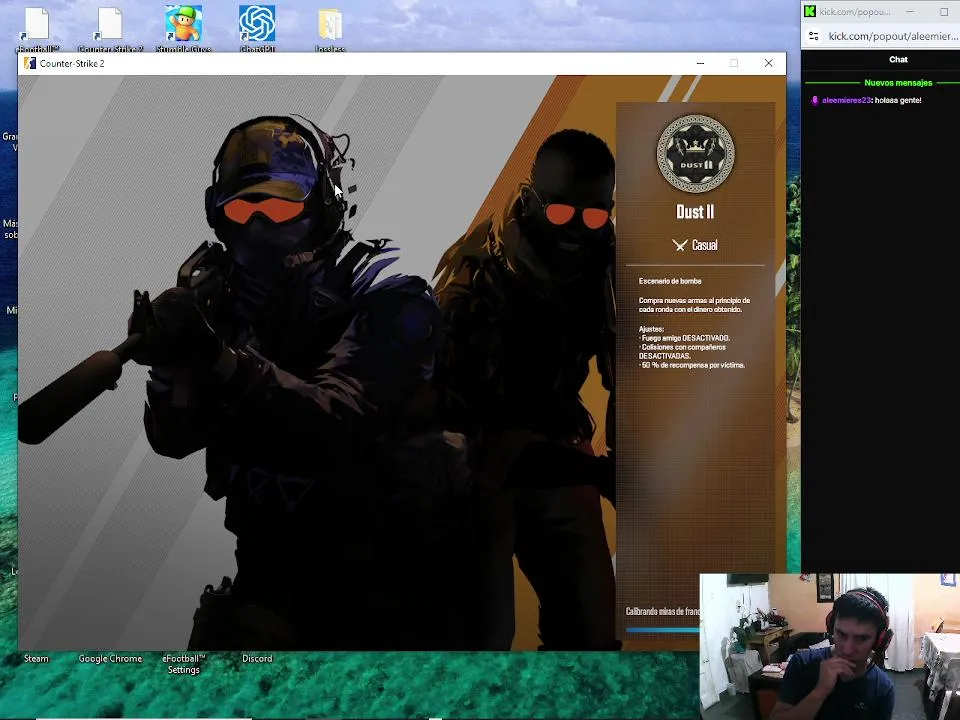
Task: Select the Google Chrome desktop label
Action: 110,659
